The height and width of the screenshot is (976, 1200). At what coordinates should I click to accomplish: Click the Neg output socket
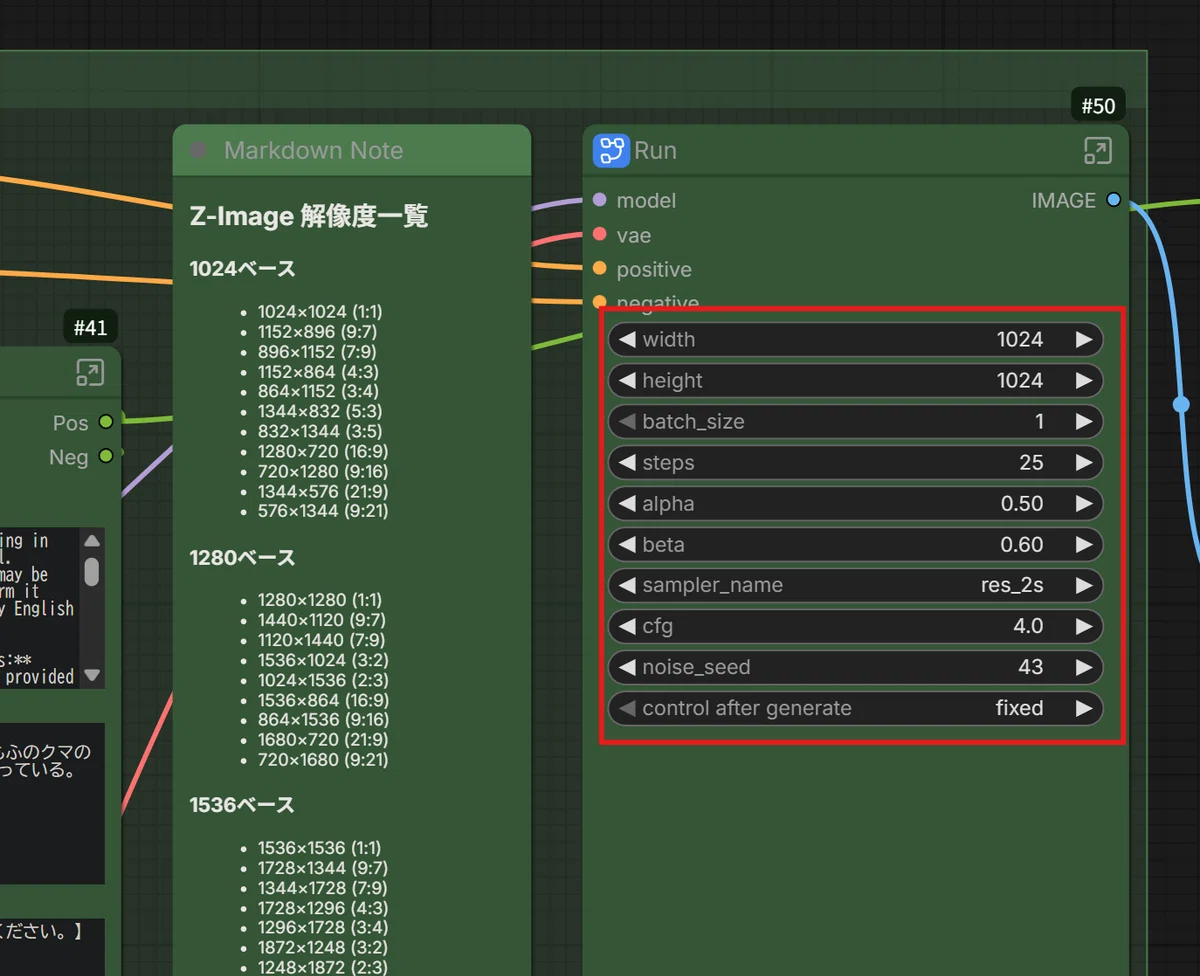click(105, 456)
